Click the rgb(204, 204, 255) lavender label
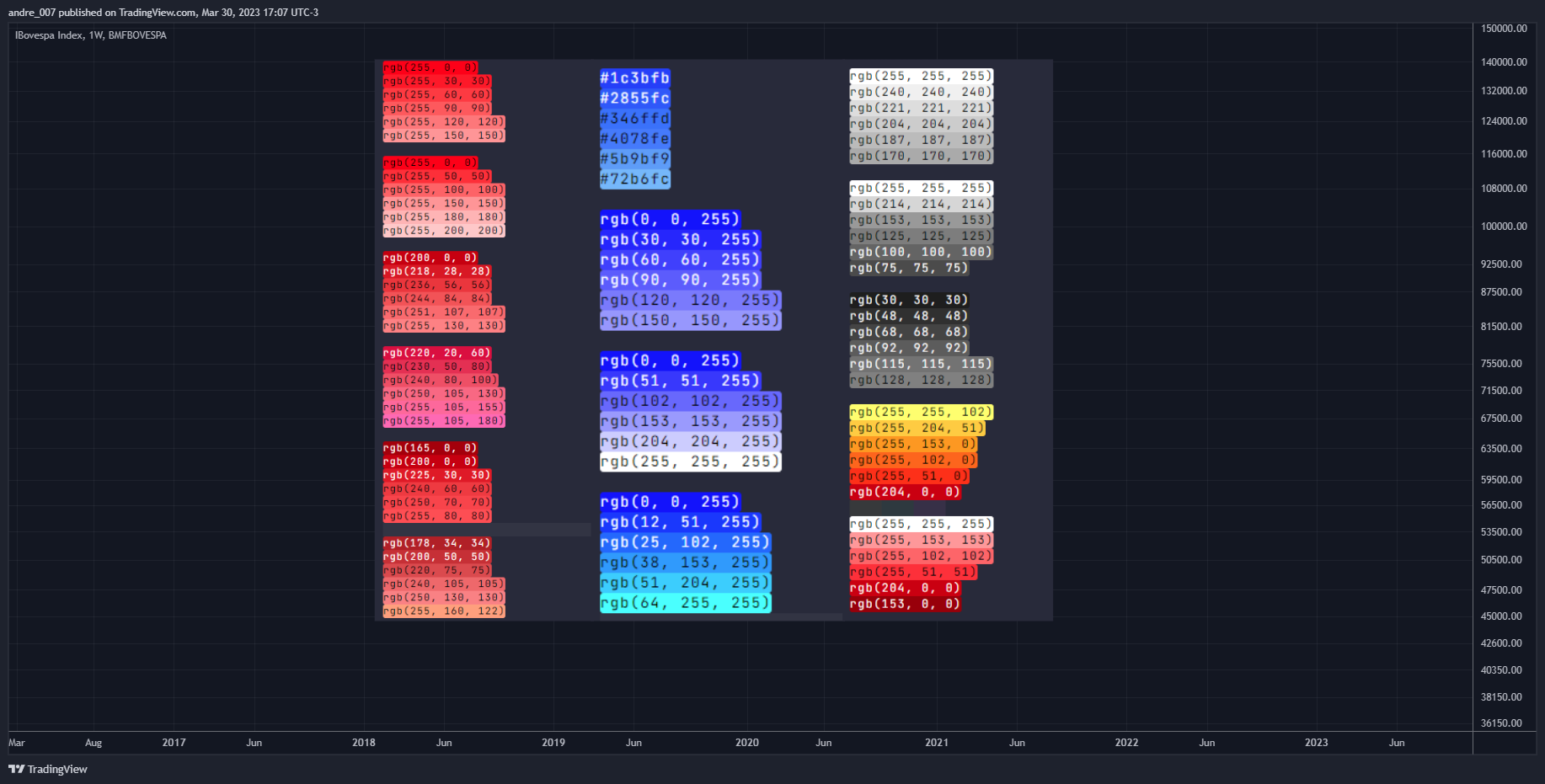Viewport: 1545px width, 784px height. 691,441
